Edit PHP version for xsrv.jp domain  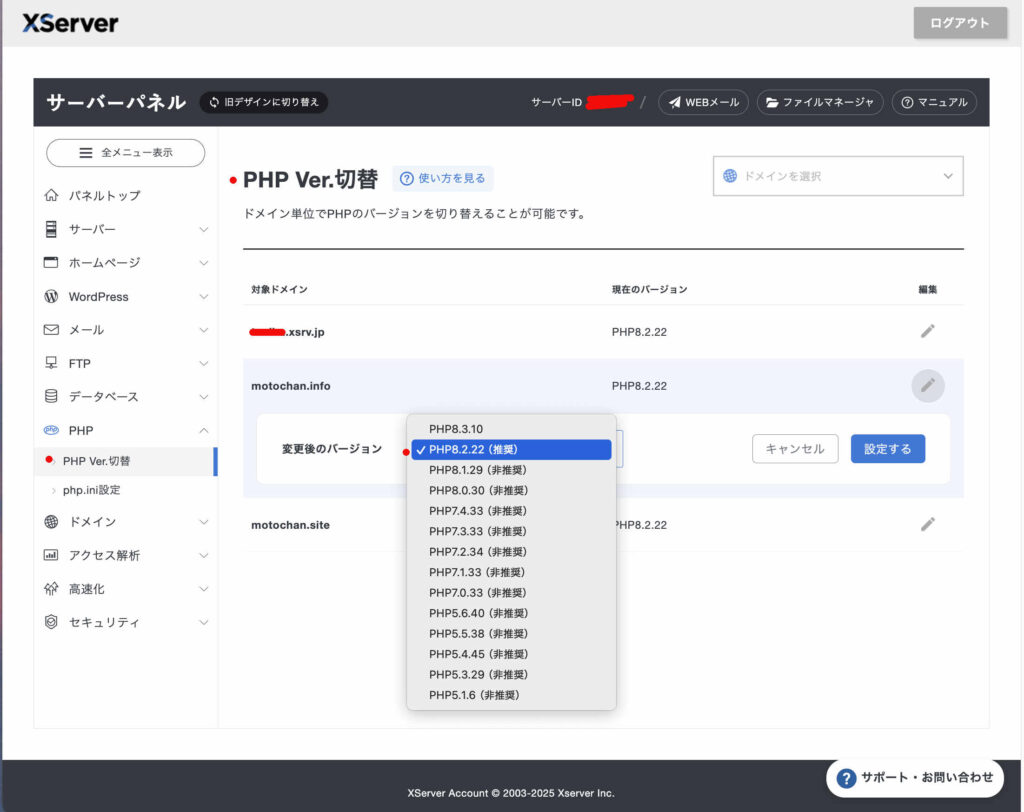[x=927, y=331]
